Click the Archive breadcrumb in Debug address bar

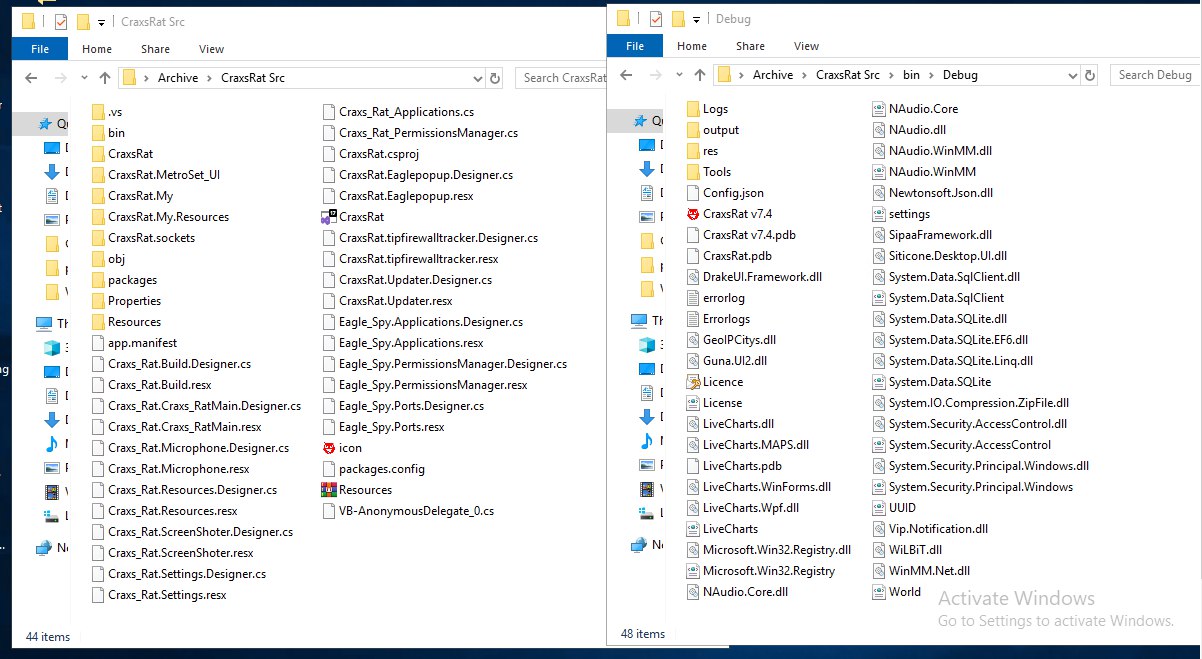pyautogui.click(x=772, y=75)
